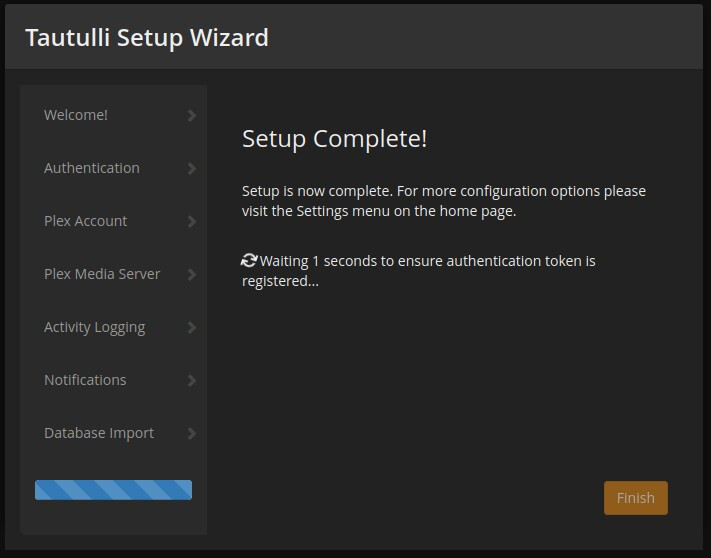Click the Setup Complete! heading
The width and height of the screenshot is (711, 558).
click(334, 139)
